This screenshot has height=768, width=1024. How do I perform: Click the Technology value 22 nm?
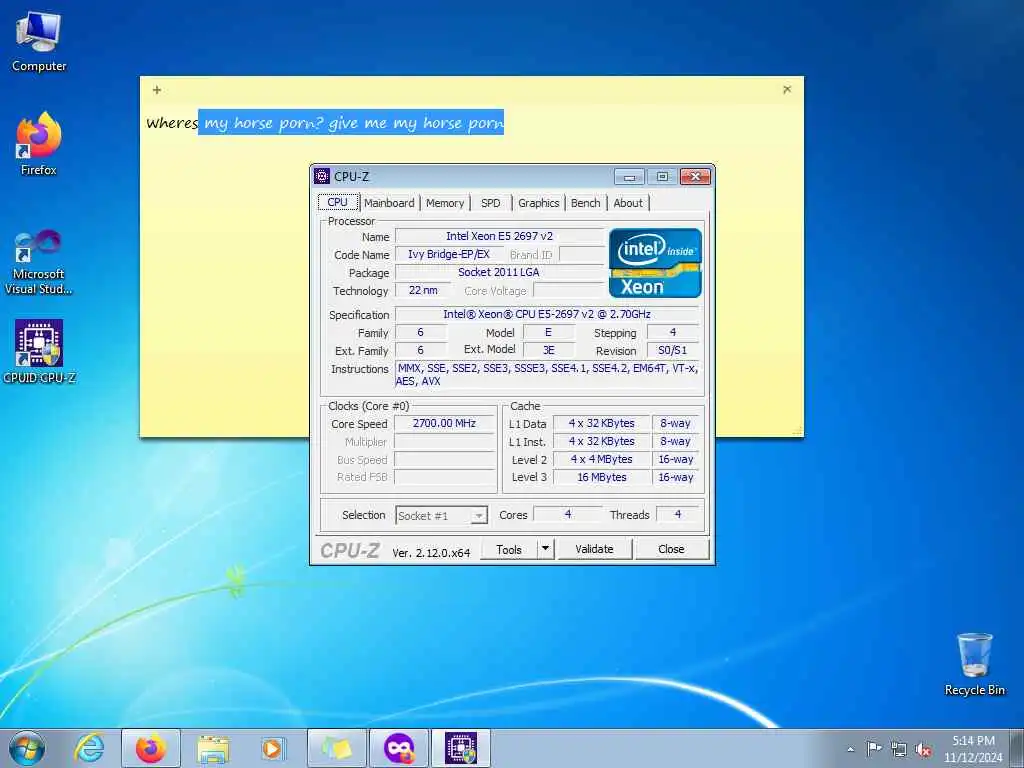[423, 290]
